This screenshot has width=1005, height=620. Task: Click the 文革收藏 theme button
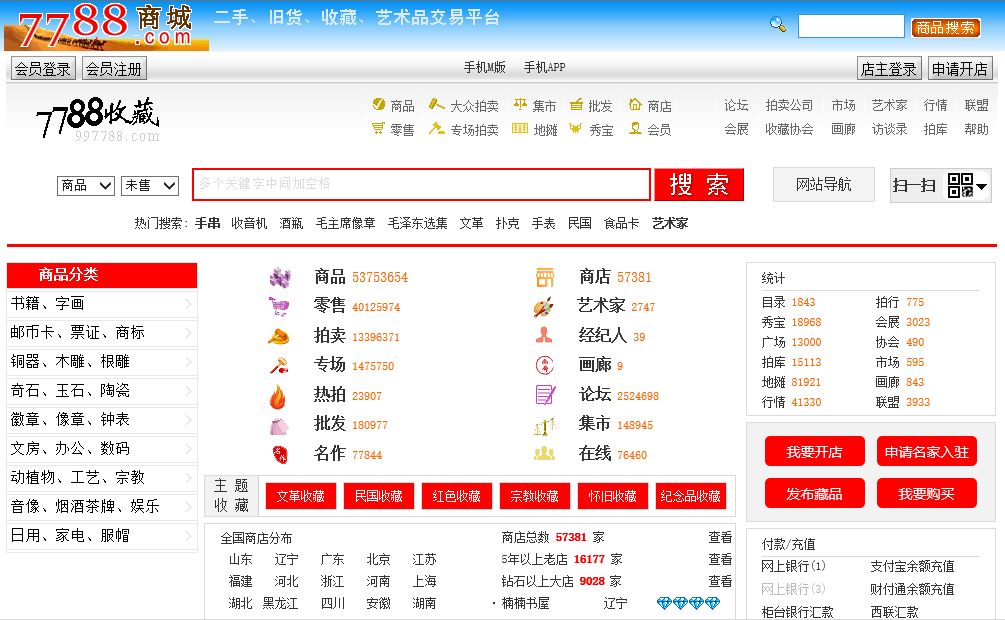click(301, 496)
